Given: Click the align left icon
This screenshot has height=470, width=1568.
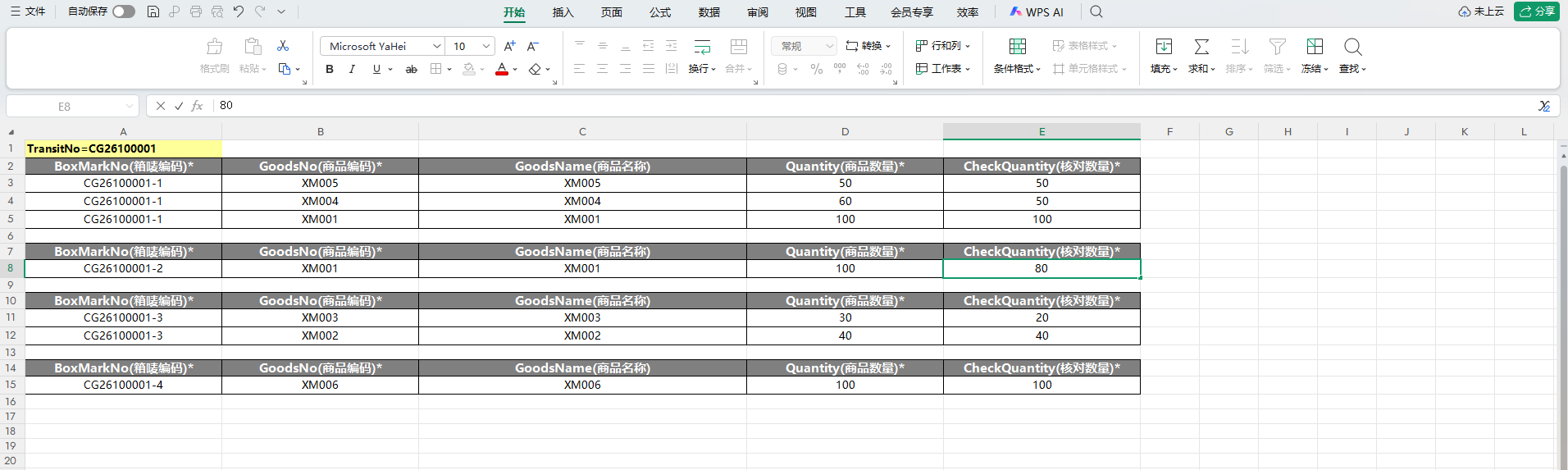Looking at the screenshot, I should [580, 69].
